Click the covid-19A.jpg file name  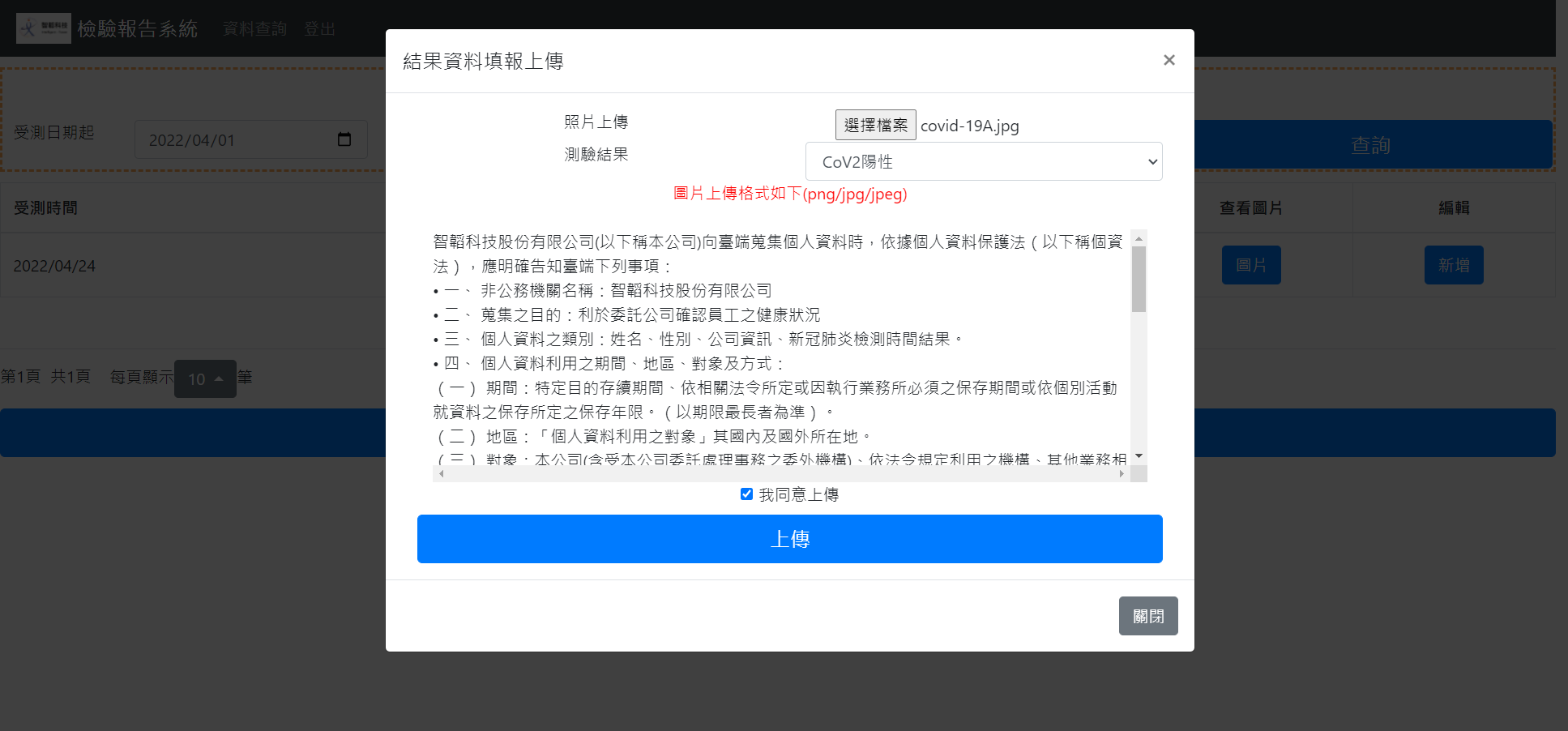tap(970, 126)
